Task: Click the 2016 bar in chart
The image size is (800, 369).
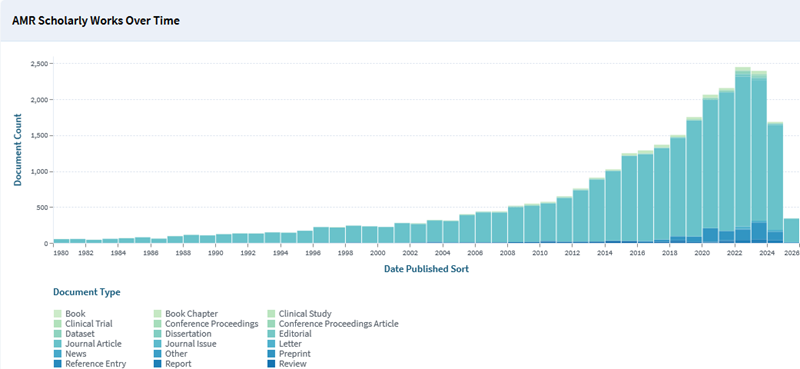Action: (x=645, y=197)
